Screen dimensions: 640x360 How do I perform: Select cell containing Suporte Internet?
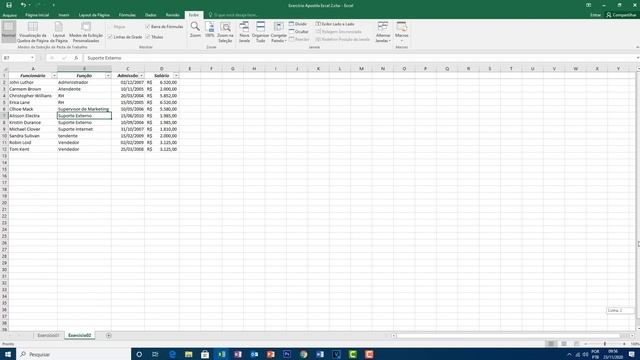coord(84,129)
